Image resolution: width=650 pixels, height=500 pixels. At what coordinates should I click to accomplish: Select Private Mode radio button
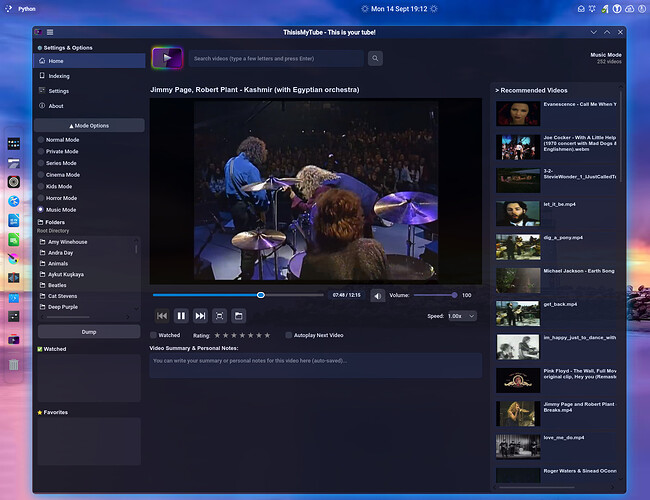41,151
